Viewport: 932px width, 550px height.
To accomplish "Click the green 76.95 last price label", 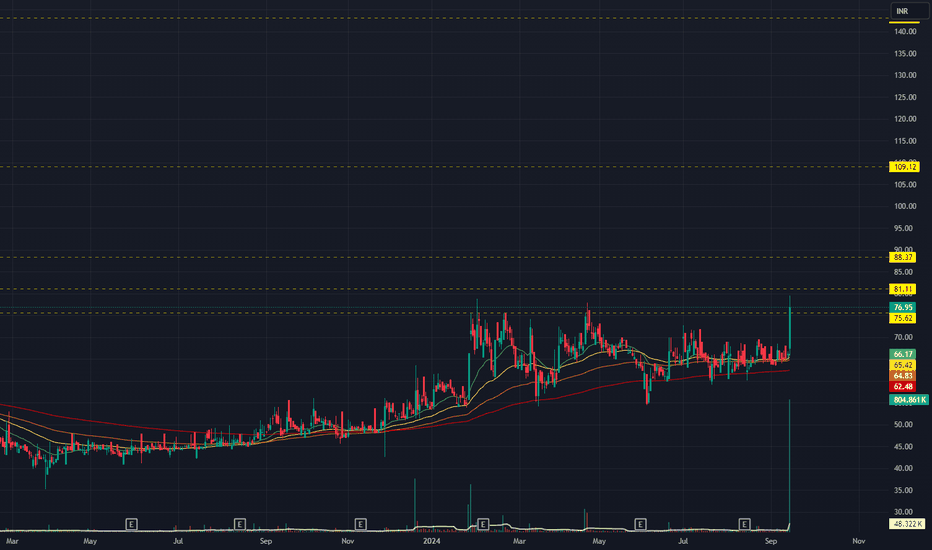I will tap(902, 307).
